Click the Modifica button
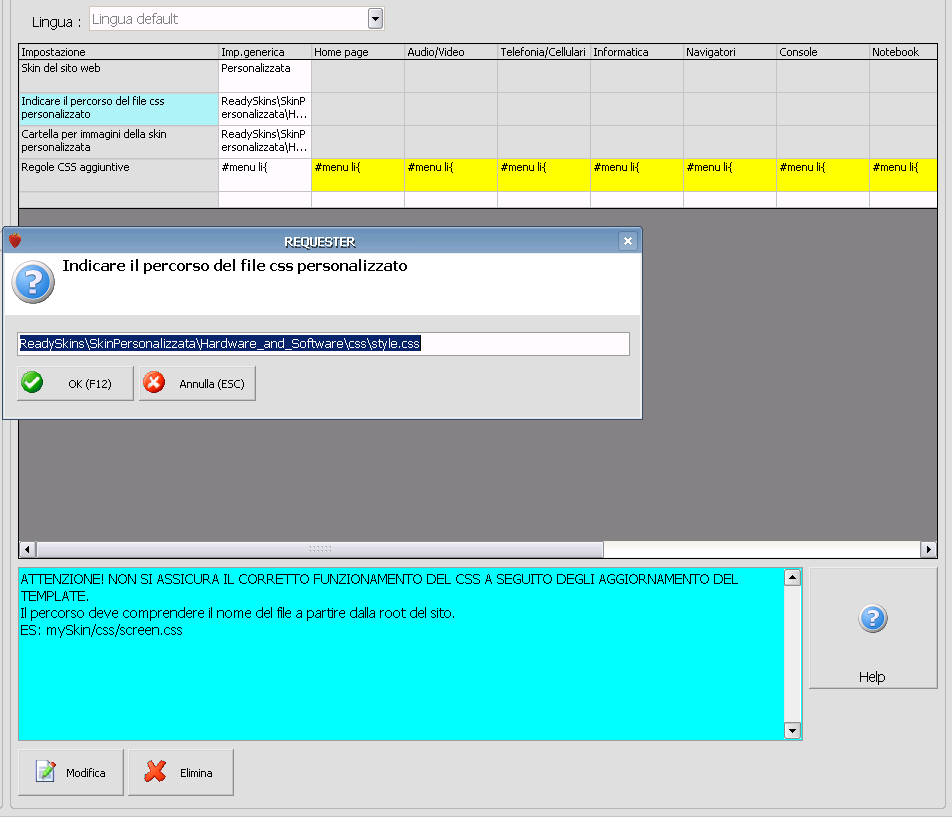Image resolution: width=952 pixels, height=817 pixels. point(71,773)
